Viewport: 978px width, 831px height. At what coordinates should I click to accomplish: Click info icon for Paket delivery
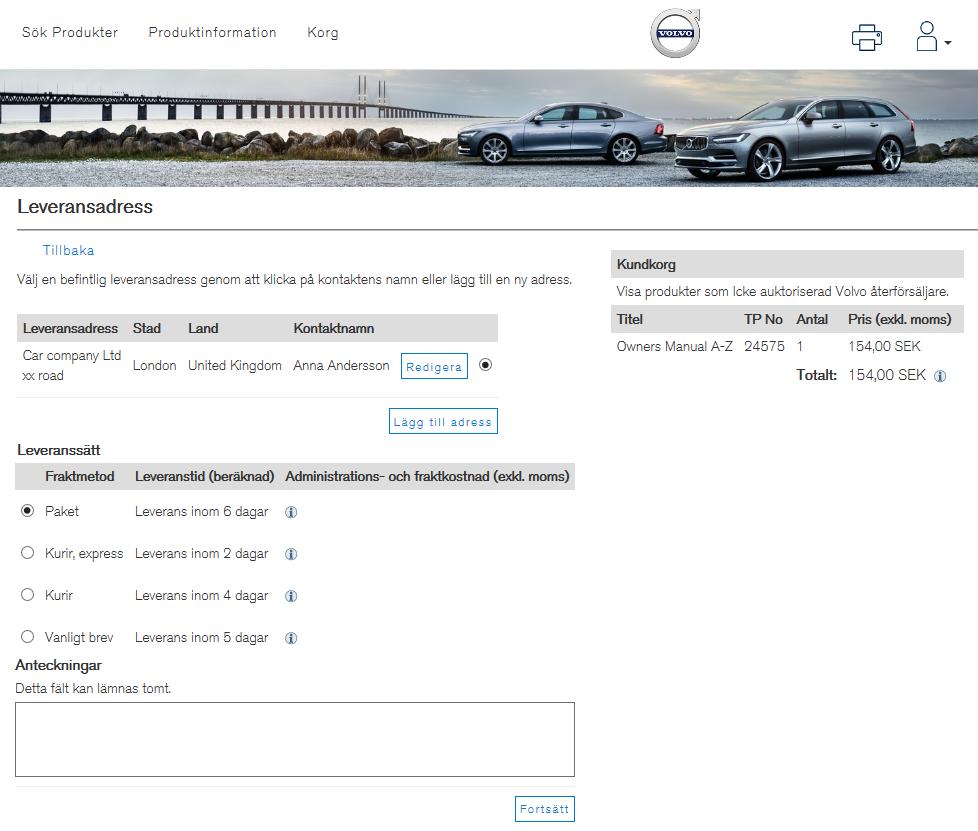291,512
